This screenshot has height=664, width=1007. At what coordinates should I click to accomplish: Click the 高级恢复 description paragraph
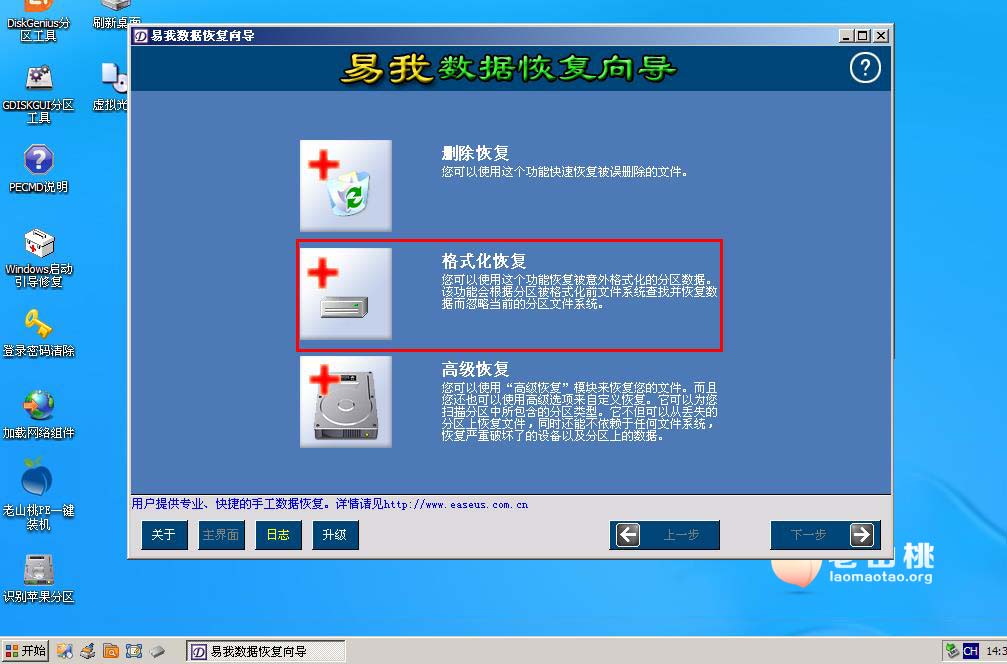579,412
